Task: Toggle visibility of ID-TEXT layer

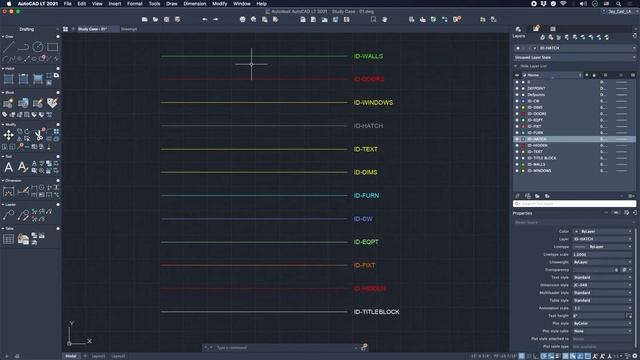Action: pyautogui.click(x=517, y=152)
